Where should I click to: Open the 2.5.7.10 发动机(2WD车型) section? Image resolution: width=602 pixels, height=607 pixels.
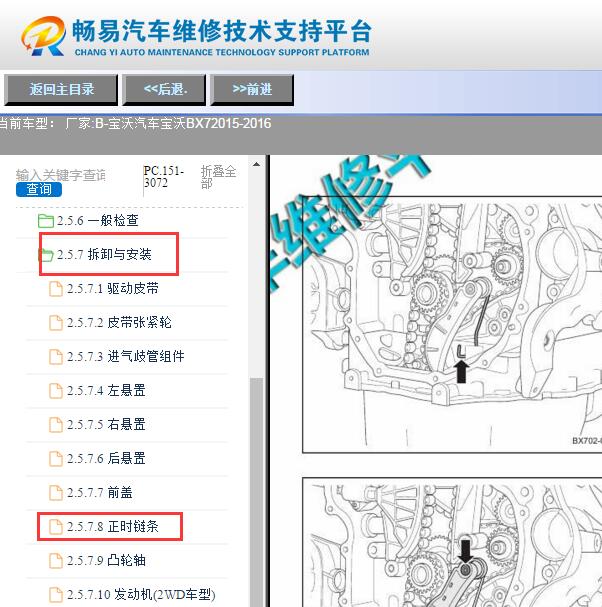coord(141,595)
